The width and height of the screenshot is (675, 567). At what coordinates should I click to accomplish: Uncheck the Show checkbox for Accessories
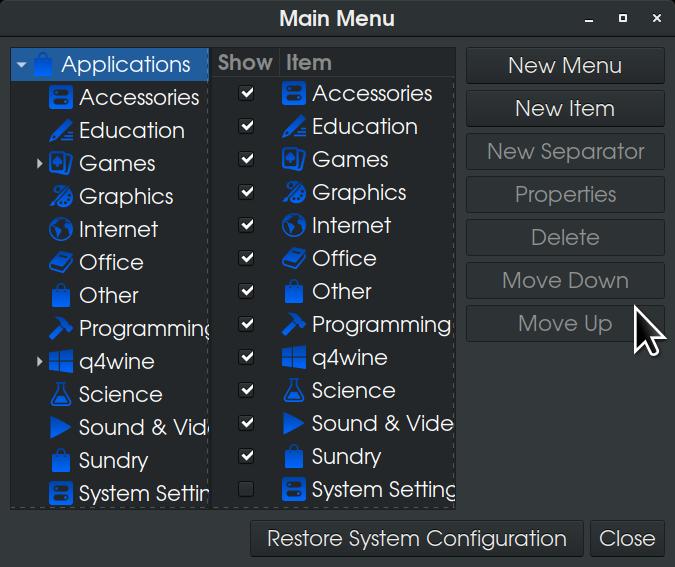[246, 94]
